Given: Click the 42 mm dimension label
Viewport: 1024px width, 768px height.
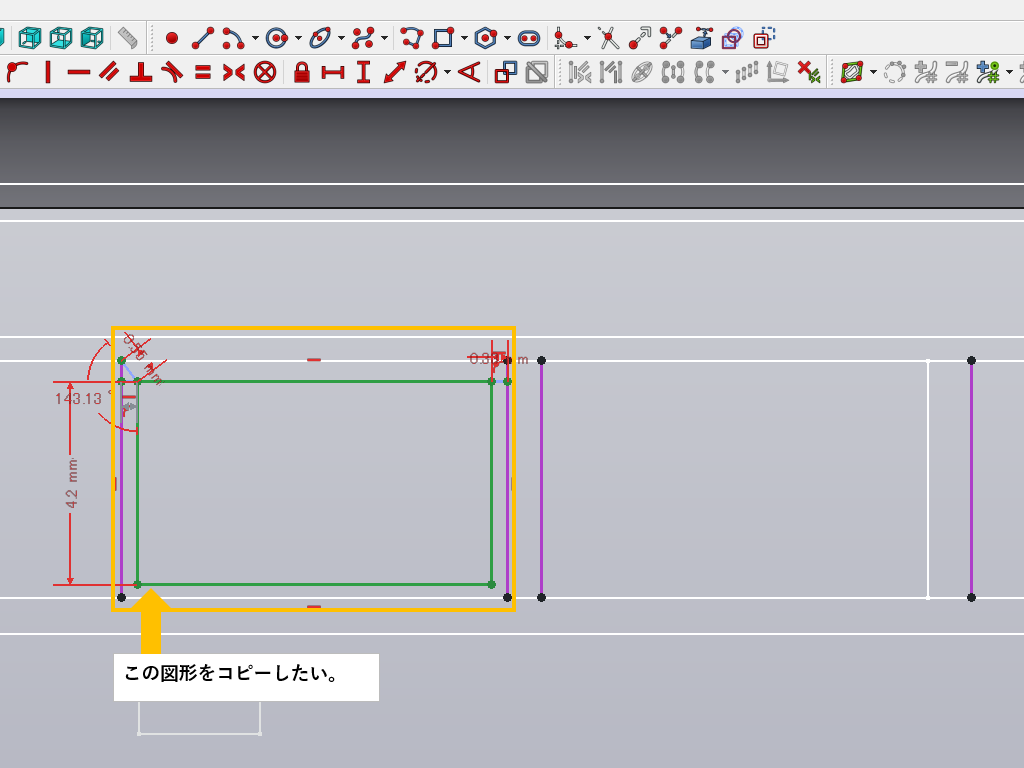Looking at the screenshot, I should click(x=73, y=484).
